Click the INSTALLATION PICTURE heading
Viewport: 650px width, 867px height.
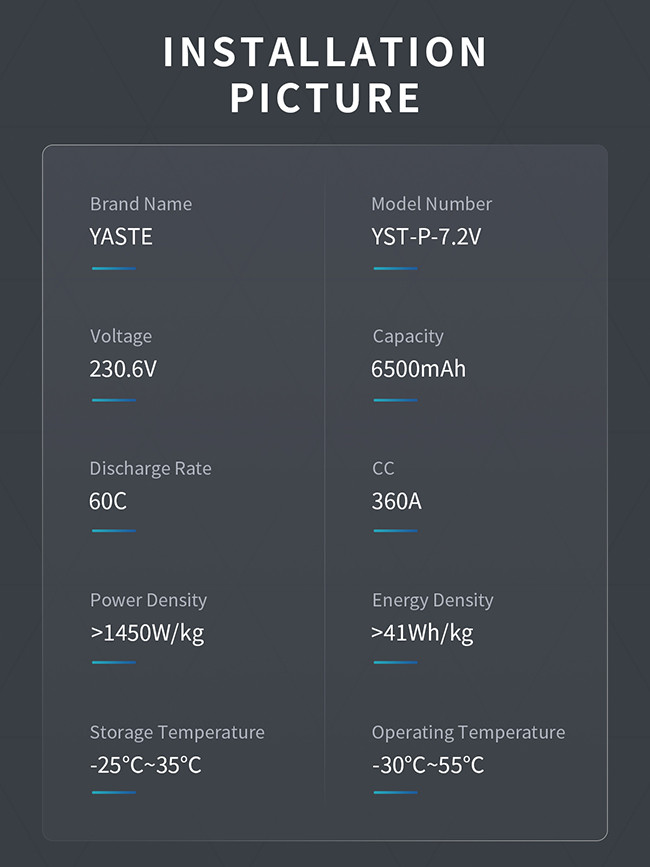point(325,75)
